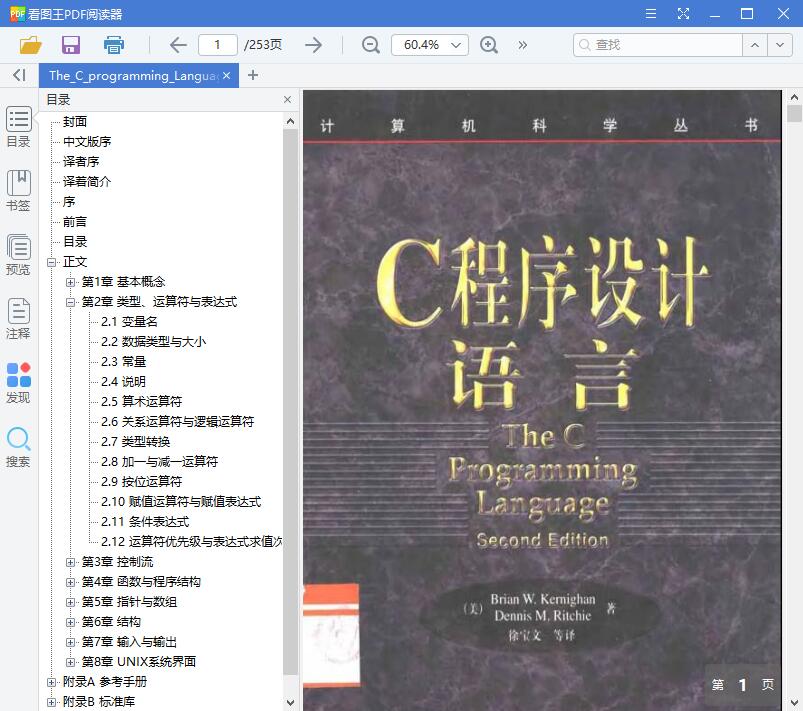The image size is (803, 711).
Task: Select 中文版序 in the outline
Action: point(87,142)
